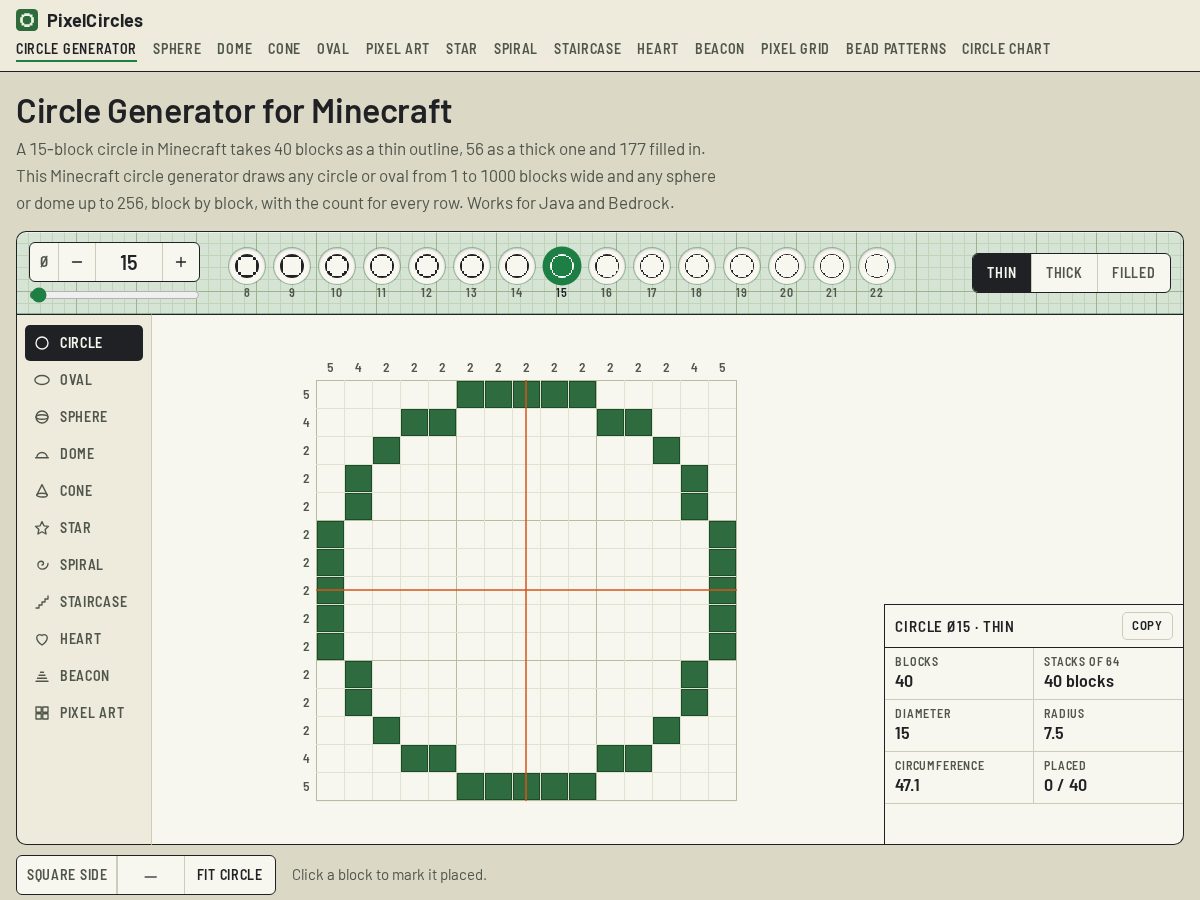Choose the Sphere shape in sidebar
Image resolution: width=1200 pixels, height=900 pixels.
click(84, 417)
